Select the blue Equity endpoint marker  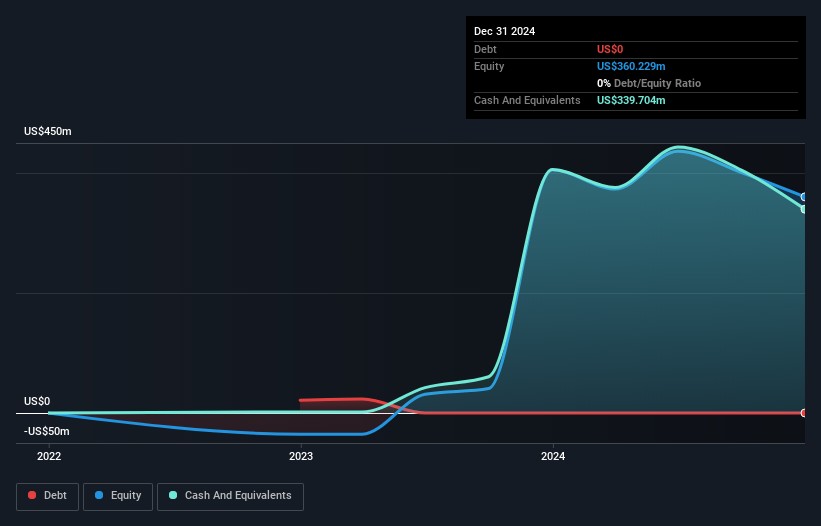click(x=804, y=197)
